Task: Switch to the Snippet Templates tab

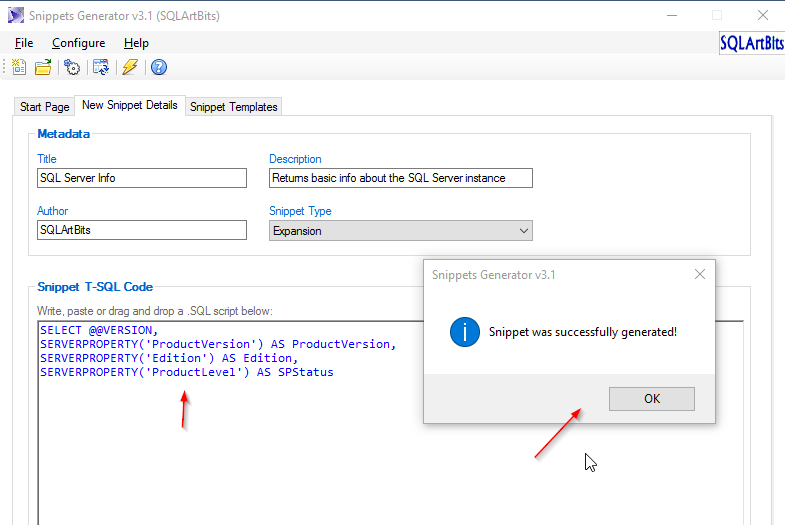Action: (234, 107)
